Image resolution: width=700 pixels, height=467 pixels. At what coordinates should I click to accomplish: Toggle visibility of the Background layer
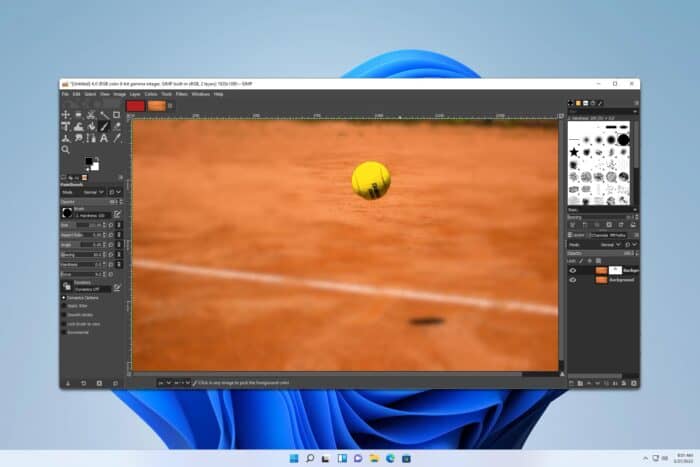pos(573,280)
